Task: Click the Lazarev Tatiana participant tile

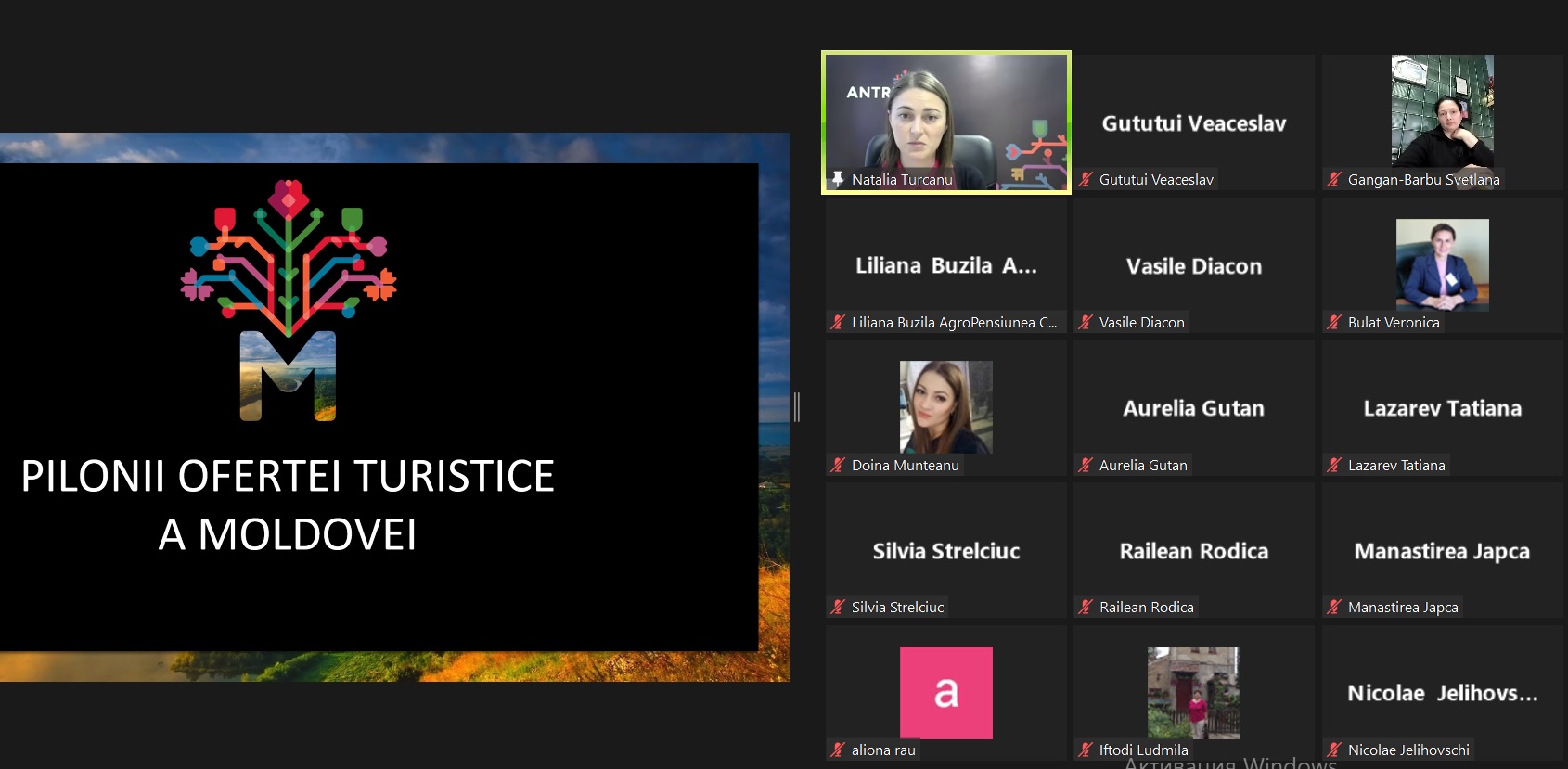Action: [1442, 408]
